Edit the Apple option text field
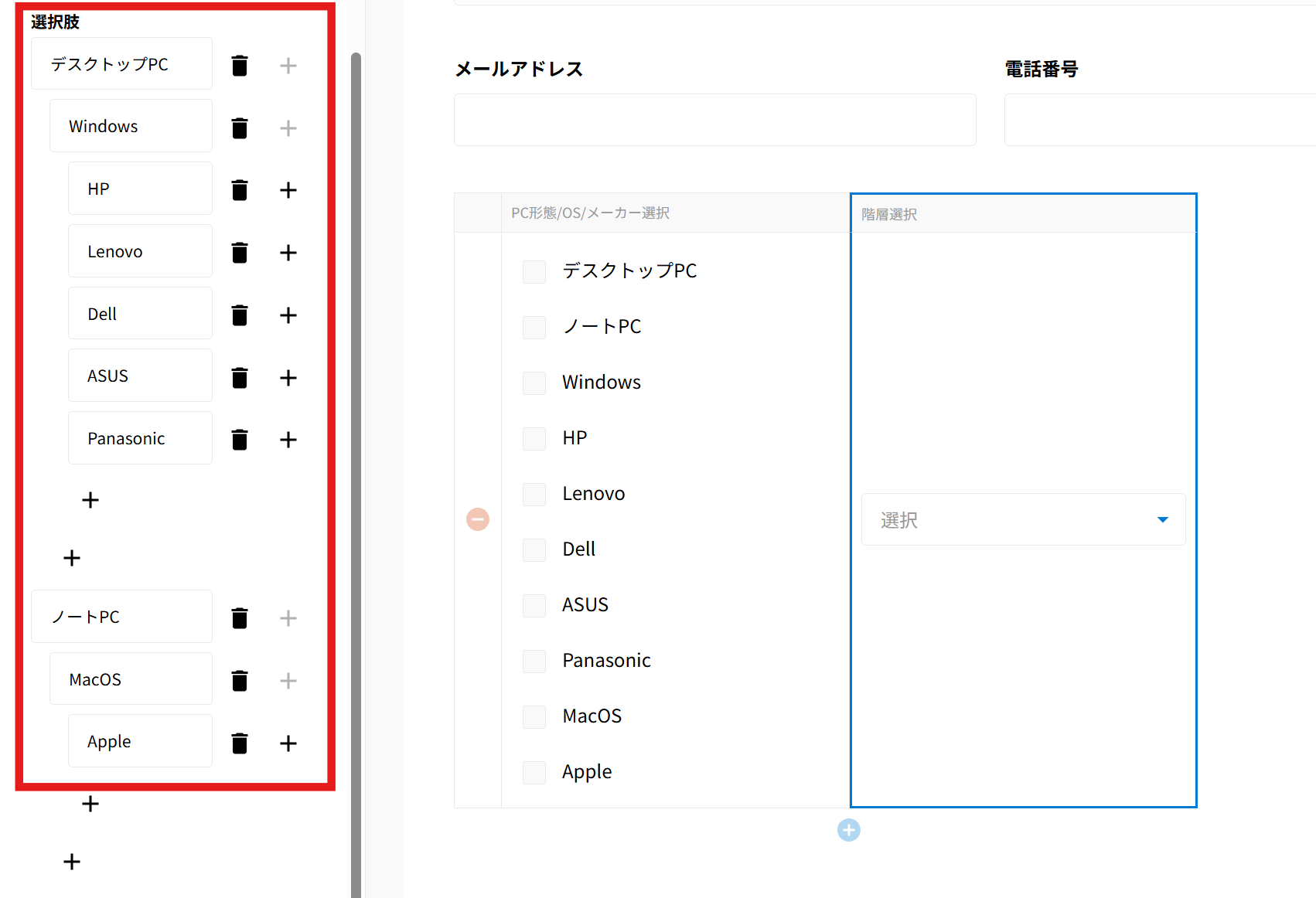The width and height of the screenshot is (1316, 898). click(x=140, y=741)
